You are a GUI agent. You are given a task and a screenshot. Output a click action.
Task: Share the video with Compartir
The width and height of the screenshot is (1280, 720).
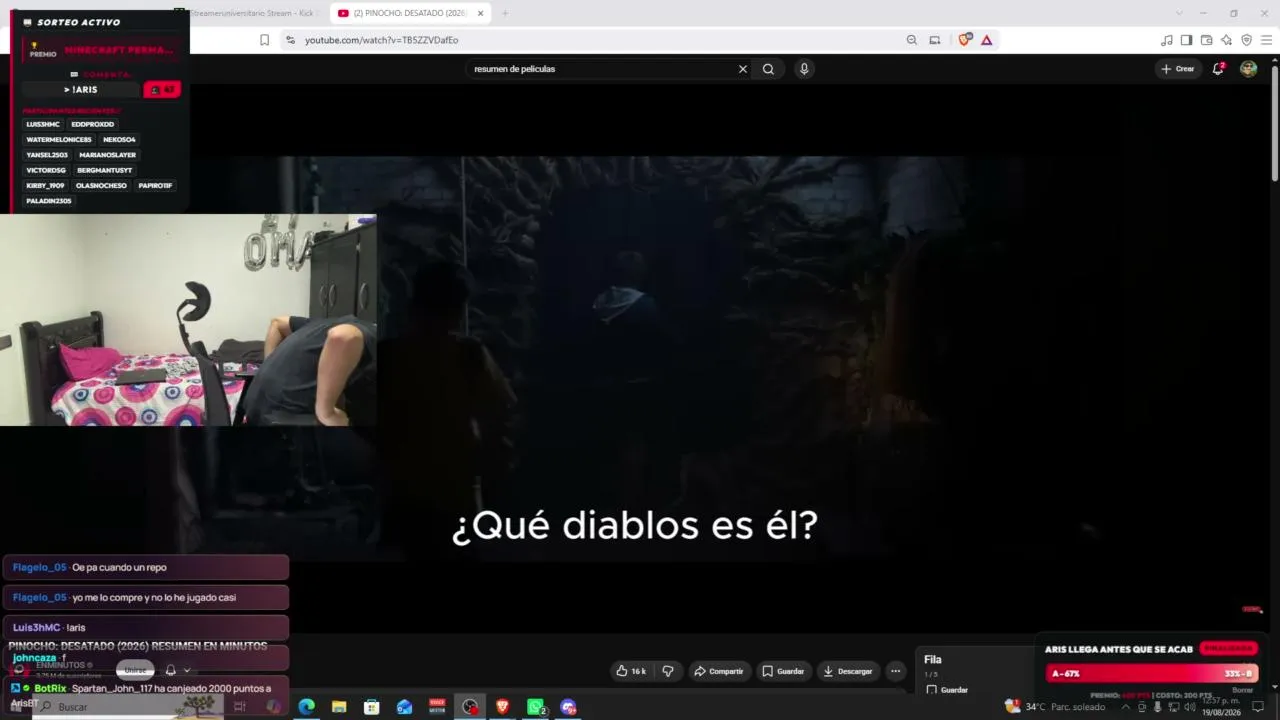click(719, 671)
